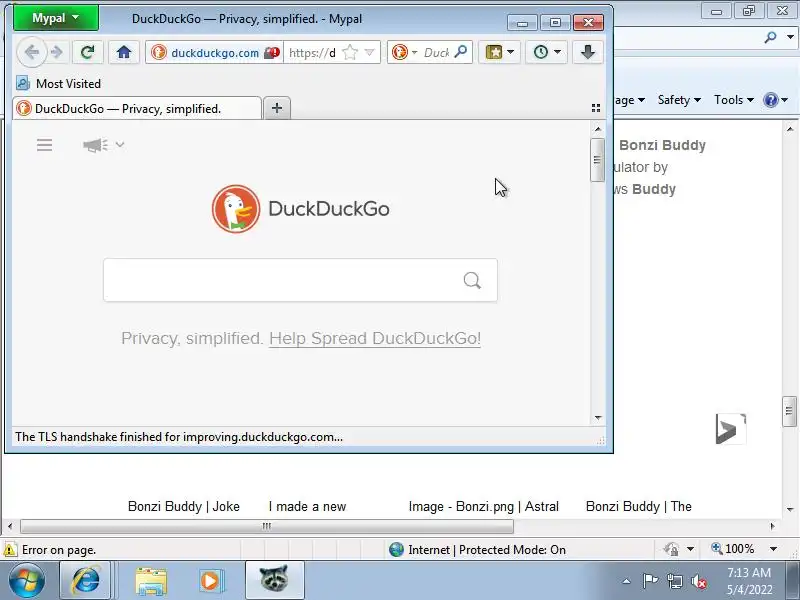
Task: Click the Duck search box in the Mypal toolbar
Action: [436, 53]
